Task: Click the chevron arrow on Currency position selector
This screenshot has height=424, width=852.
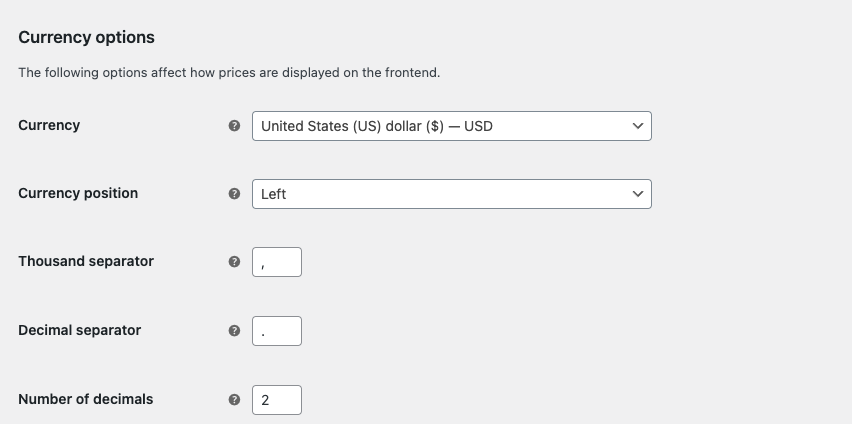Action: (638, 194)
